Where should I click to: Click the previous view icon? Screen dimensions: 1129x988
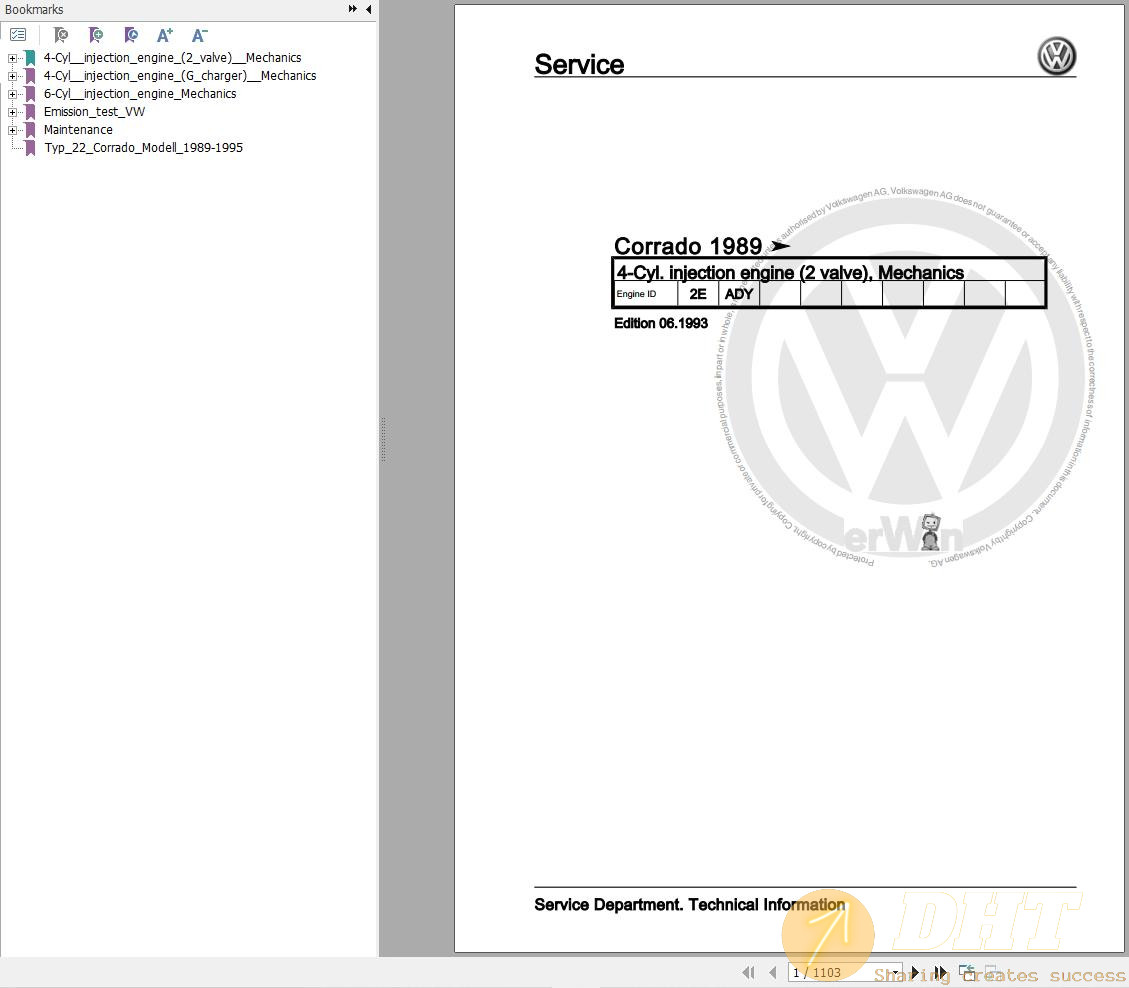967,972
